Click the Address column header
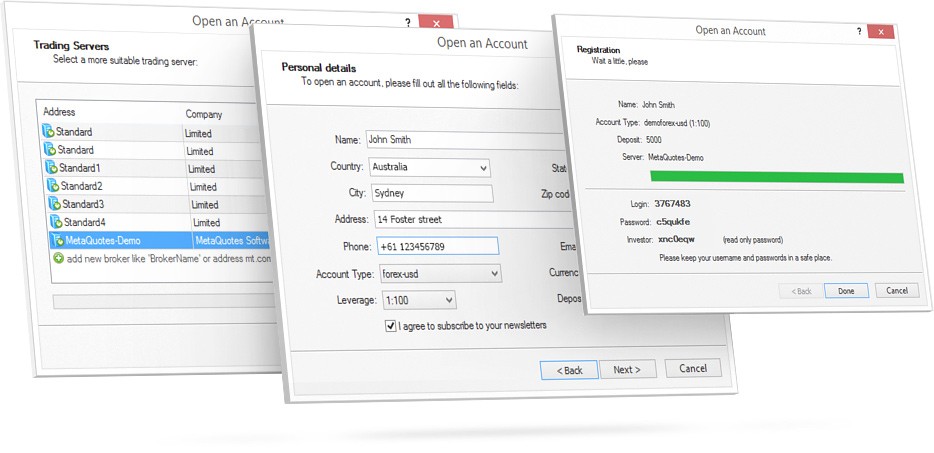Screen dimensions: 934x453 [x=60, y=113]
